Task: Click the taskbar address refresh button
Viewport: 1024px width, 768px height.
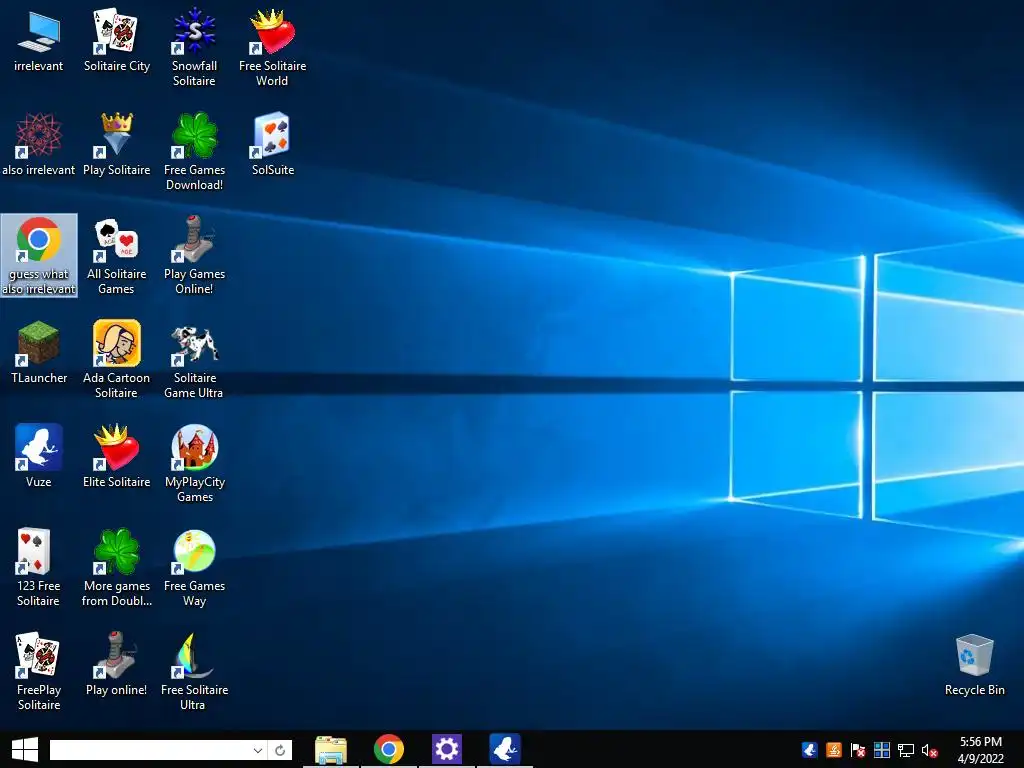Action: tap(280, 750)
